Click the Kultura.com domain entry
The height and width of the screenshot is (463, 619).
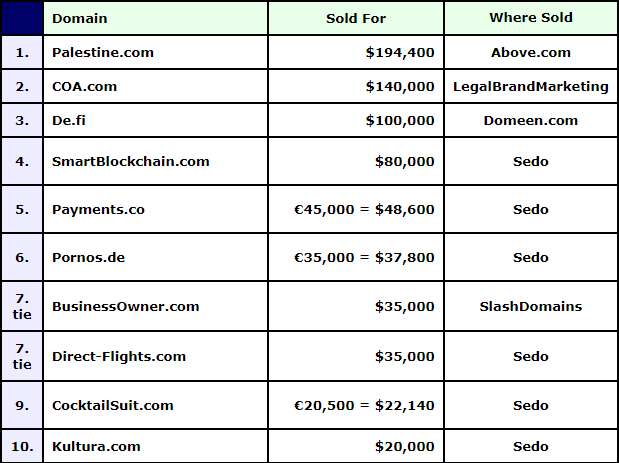[x=96, y=446]
